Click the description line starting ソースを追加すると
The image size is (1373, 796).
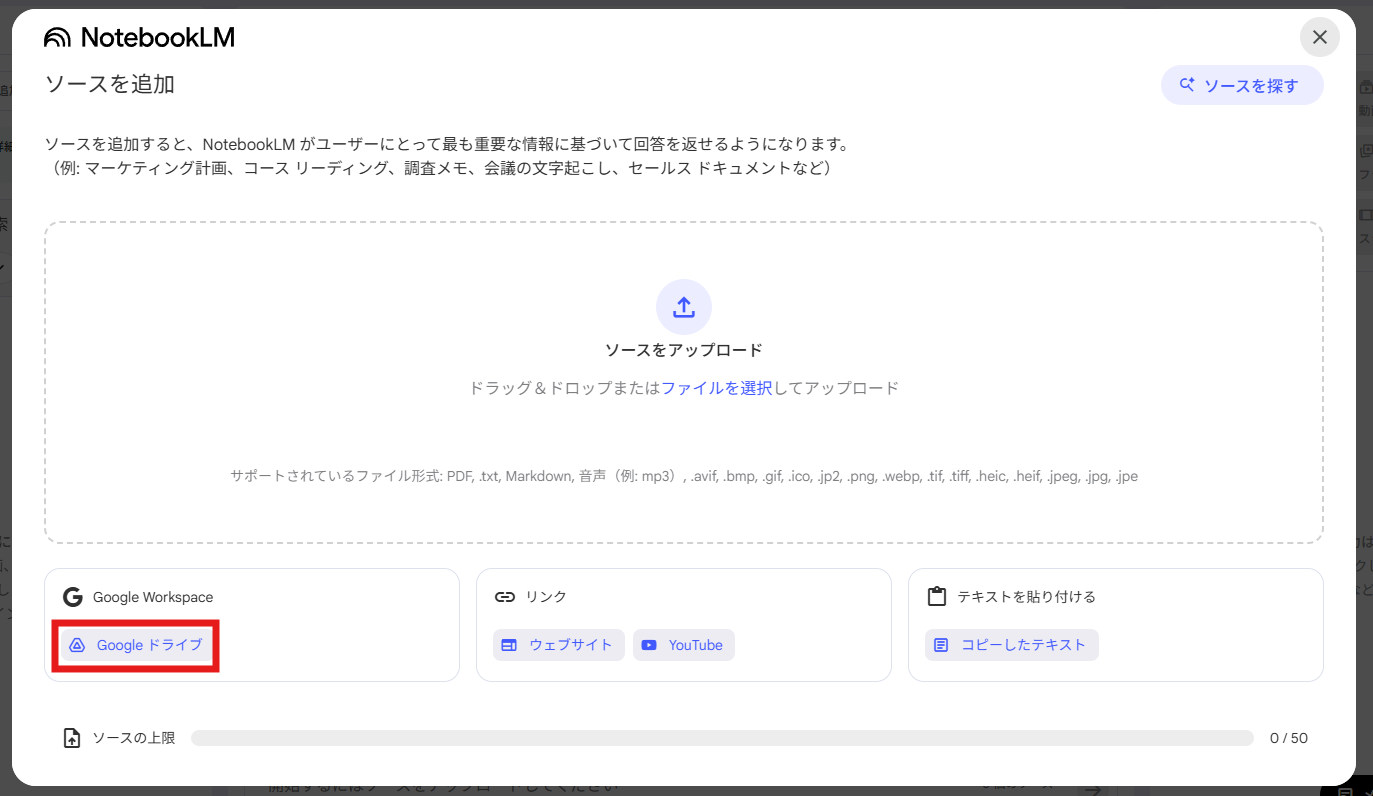[x=447, y=144]
